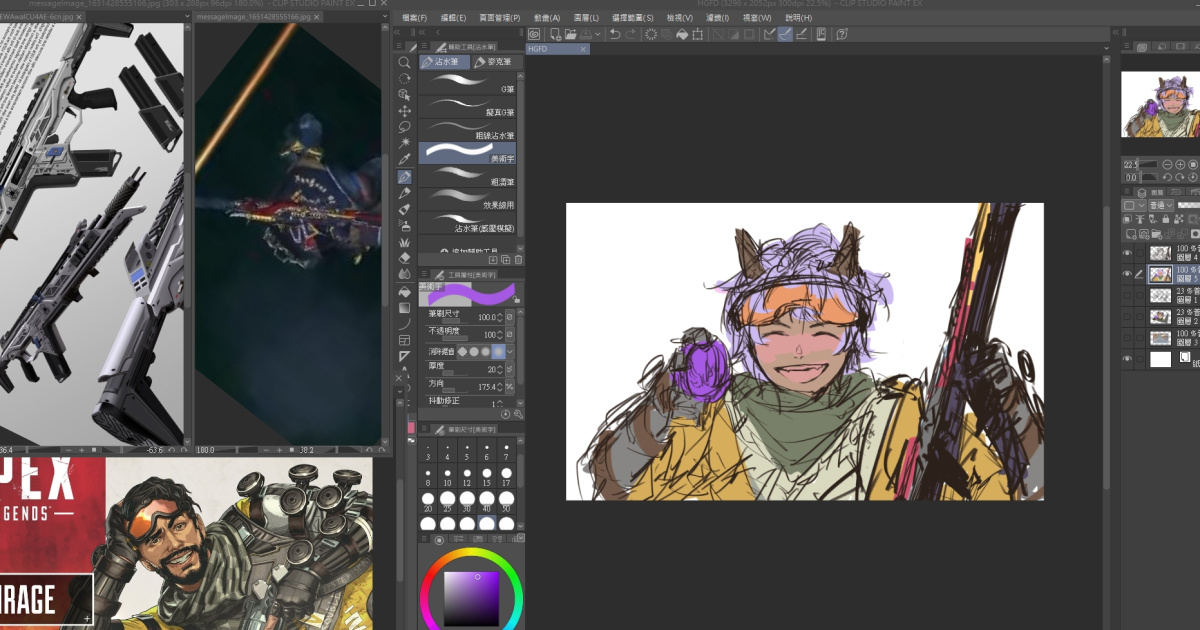1200x630 pixels.
Task: Toggle snap to ruler in command bar
Action: [769, 34]
